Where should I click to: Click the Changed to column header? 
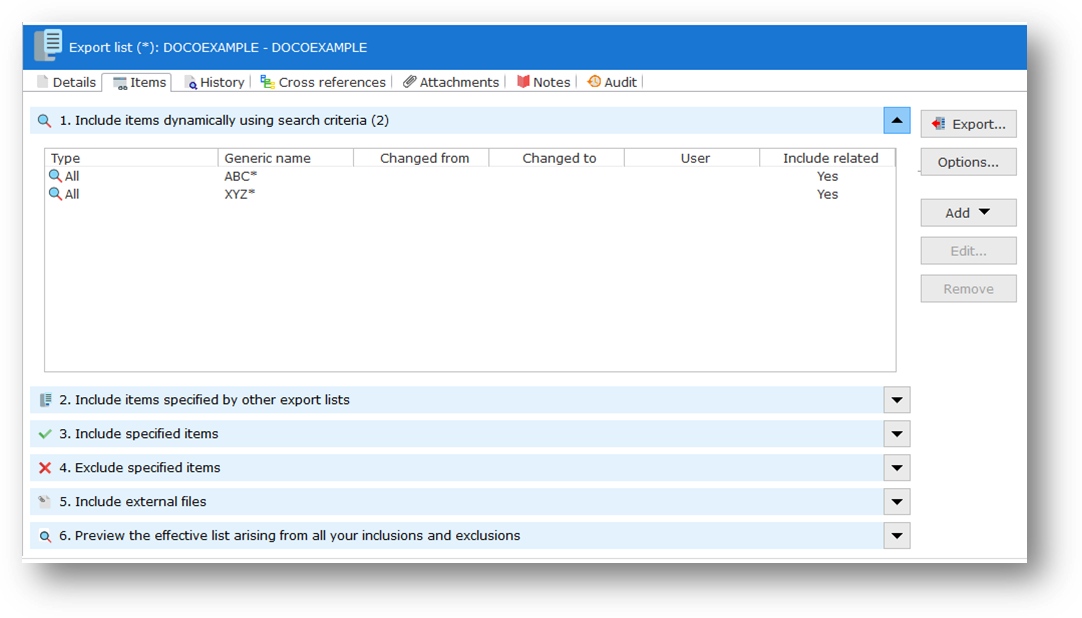coord(557,158)
